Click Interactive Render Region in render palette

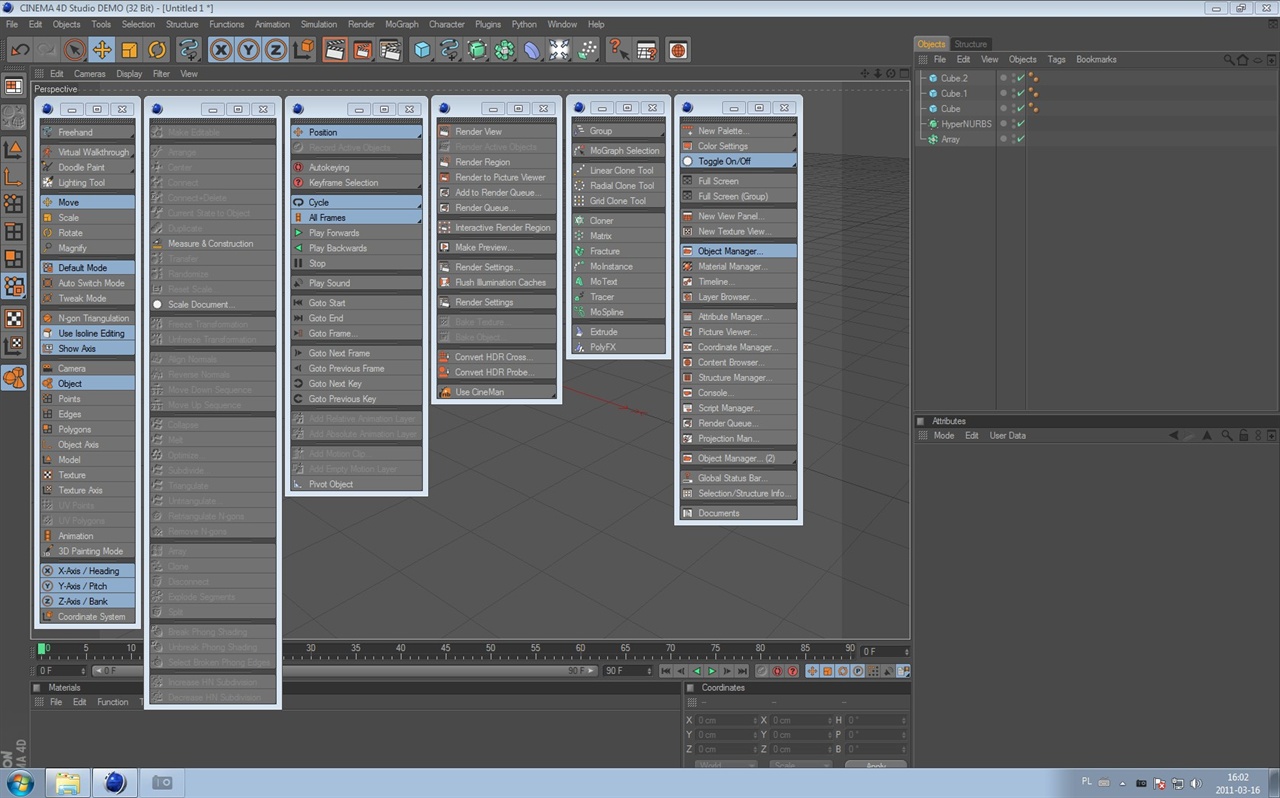coord(497,228)
